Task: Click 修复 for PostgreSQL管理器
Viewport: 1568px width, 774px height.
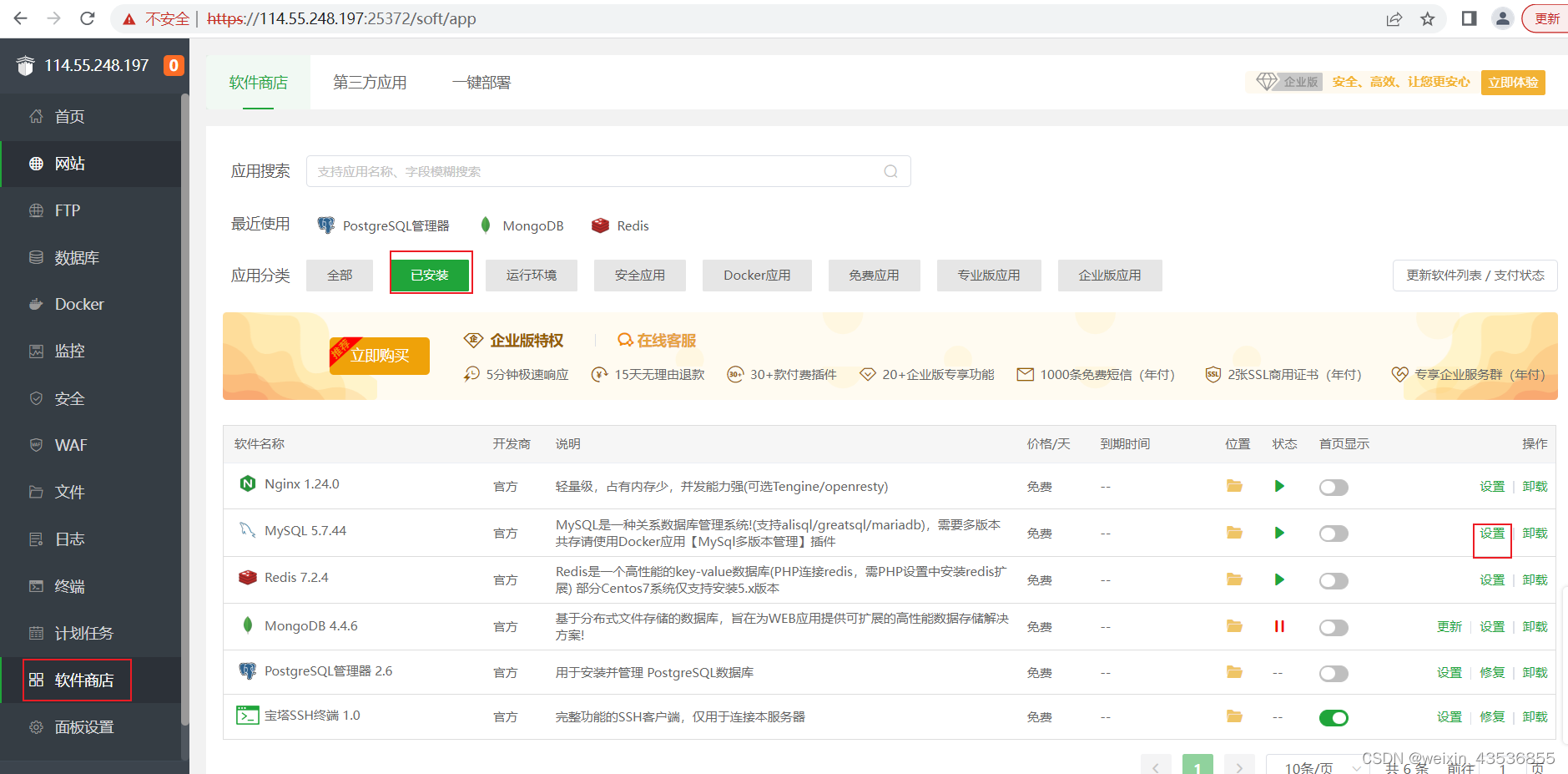Action: click(x=1492, y=673)
